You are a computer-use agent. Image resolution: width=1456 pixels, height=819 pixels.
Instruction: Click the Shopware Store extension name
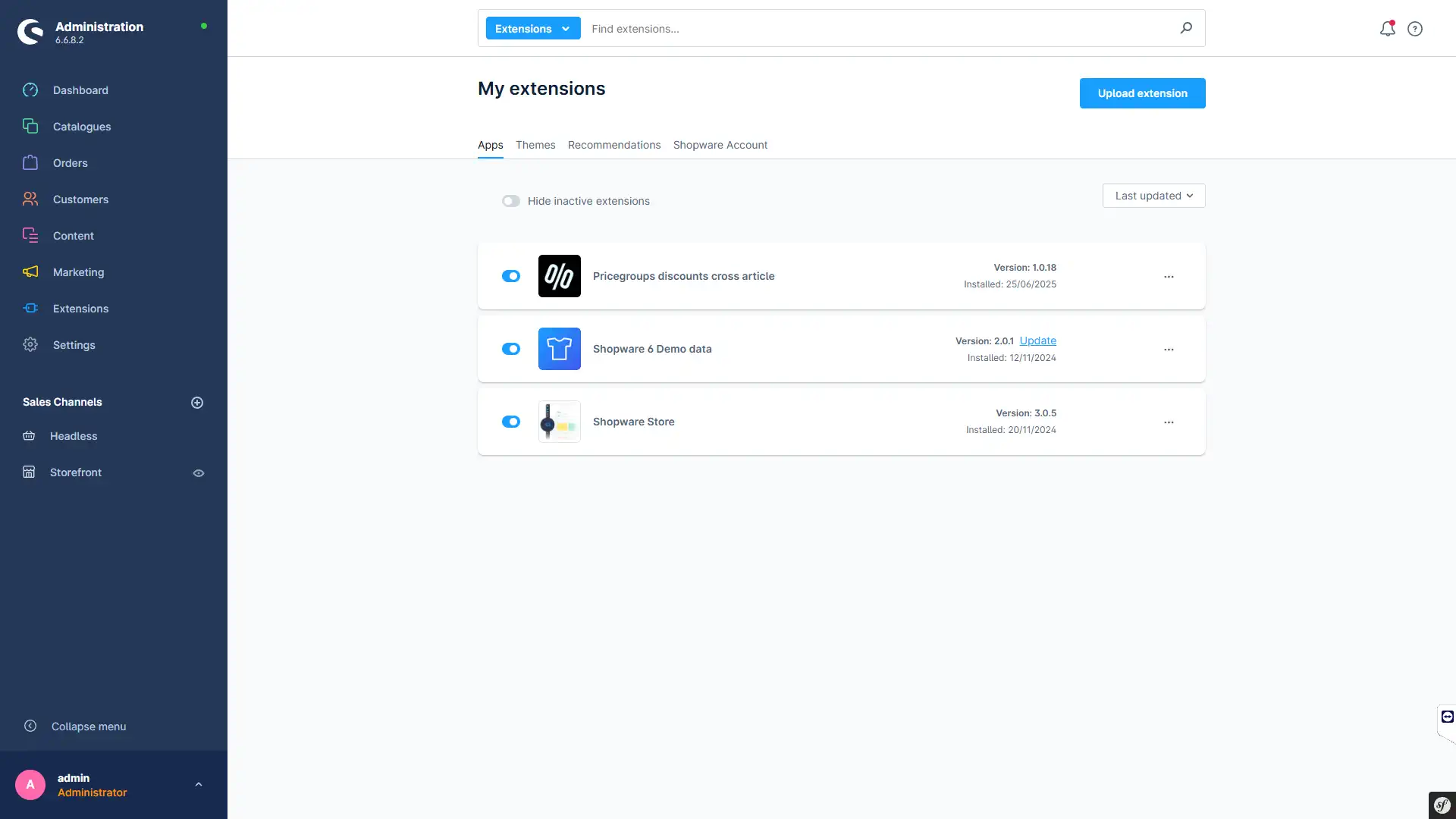[633, 422]
